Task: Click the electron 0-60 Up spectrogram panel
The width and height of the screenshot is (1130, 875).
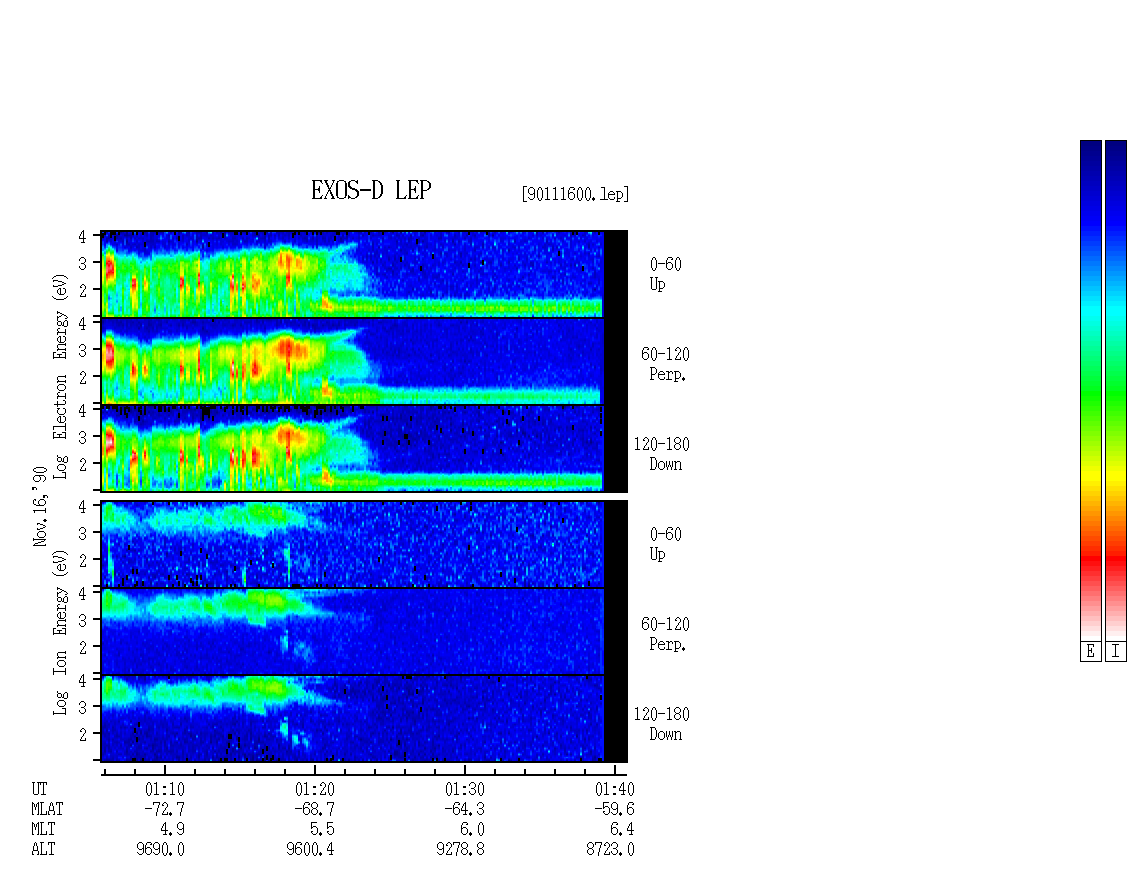Action: [364, 274]
